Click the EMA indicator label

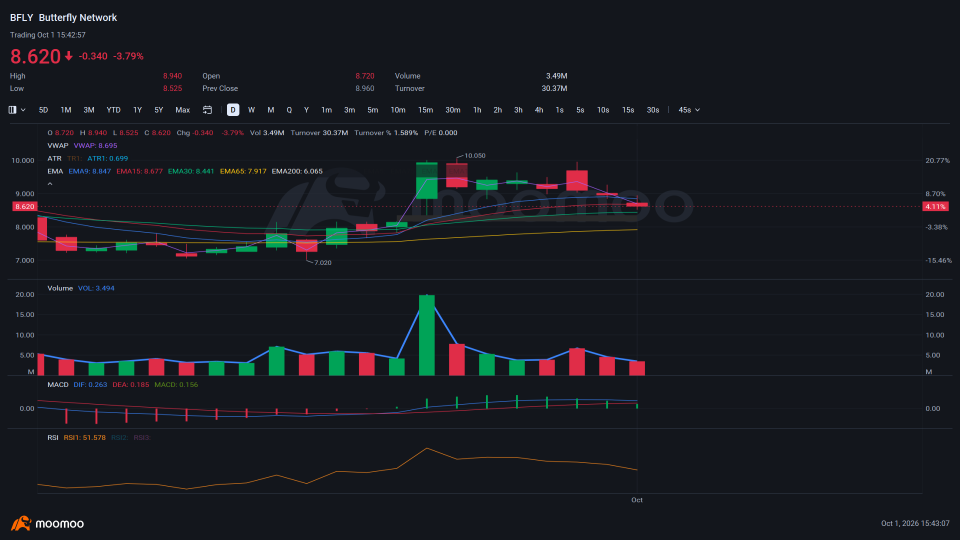click(55, 171)
